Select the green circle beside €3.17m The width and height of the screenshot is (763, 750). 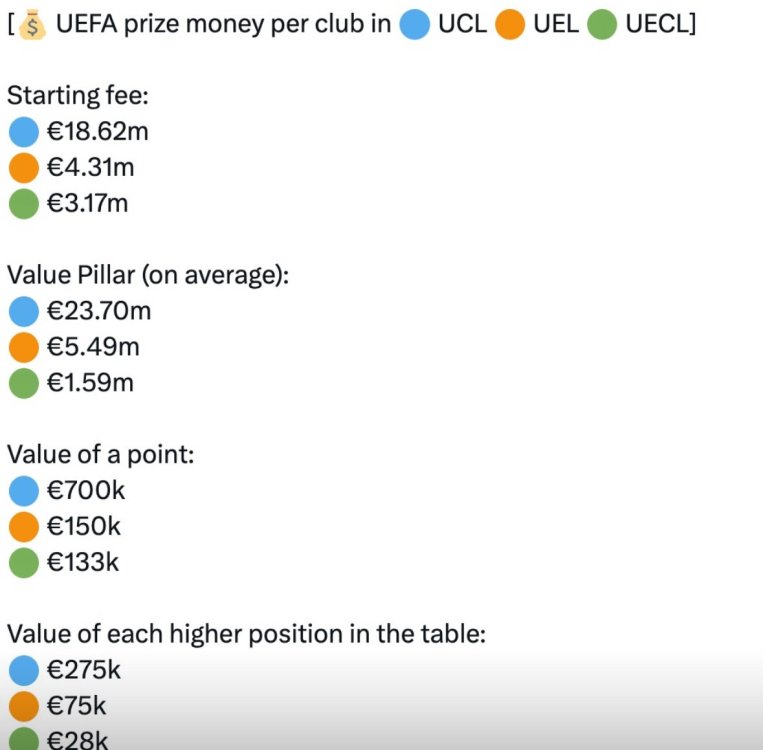point(23,203)
